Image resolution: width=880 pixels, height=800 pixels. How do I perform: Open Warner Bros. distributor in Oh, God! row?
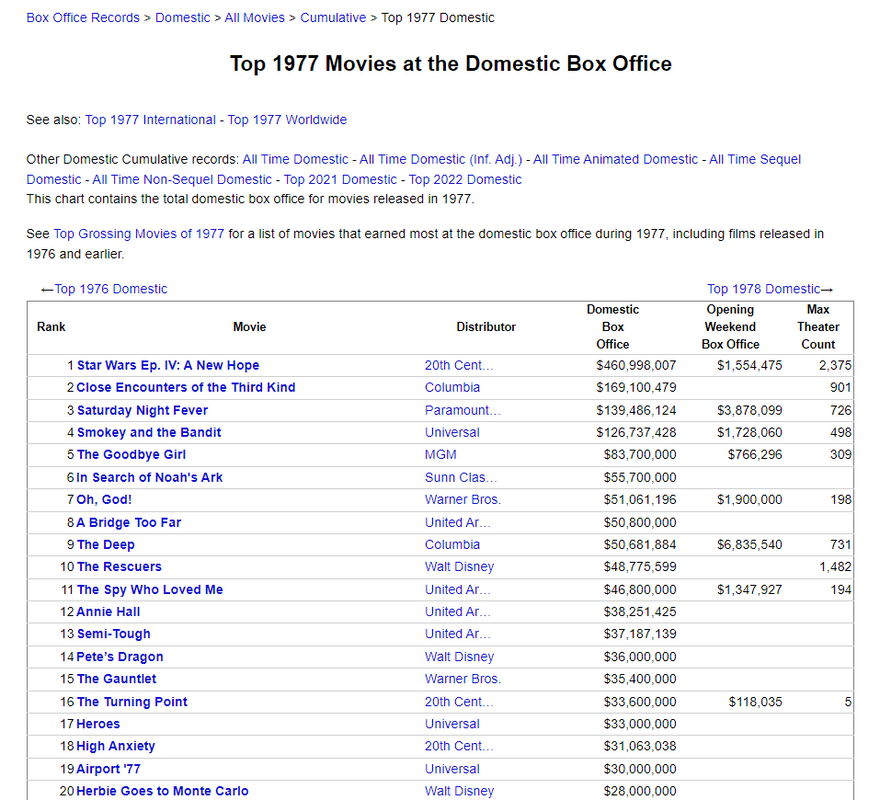[463, 500]
